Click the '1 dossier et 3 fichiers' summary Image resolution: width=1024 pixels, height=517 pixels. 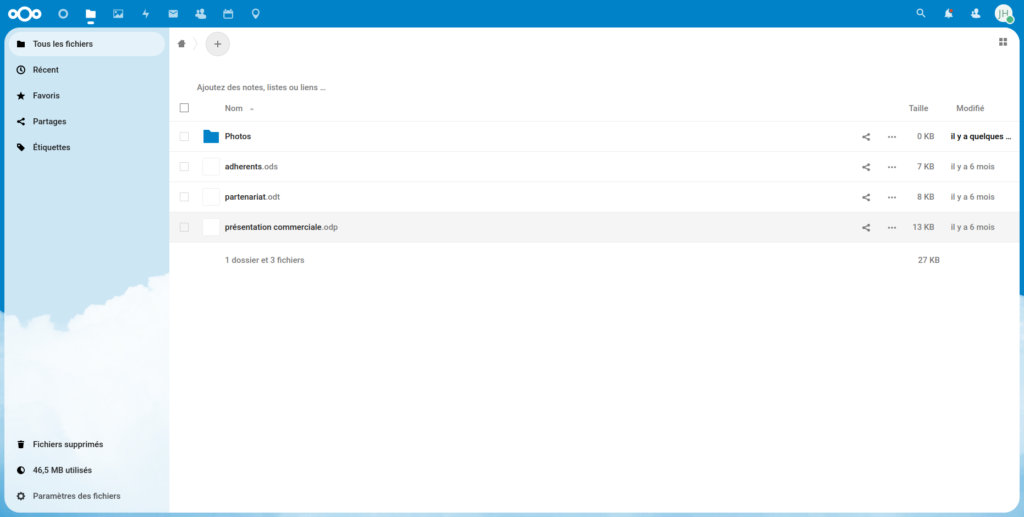tap(264, 260)
